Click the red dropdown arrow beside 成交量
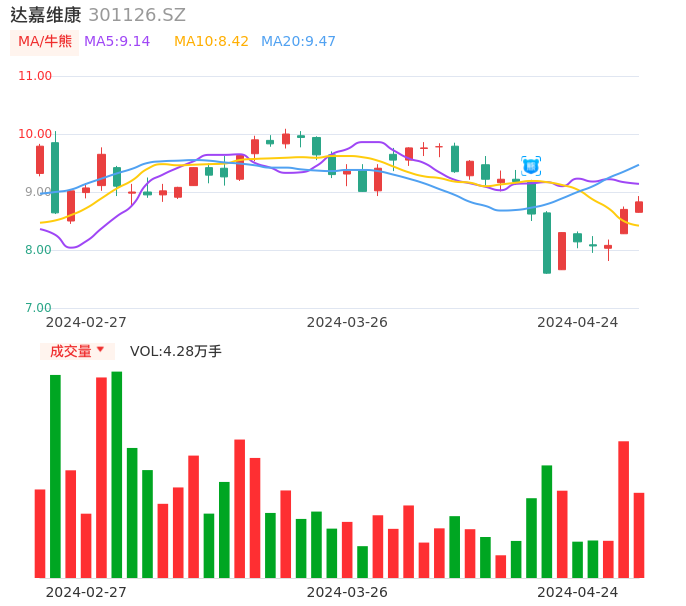The height and width of the screenshot is (606, 686). tap(100, 351)
